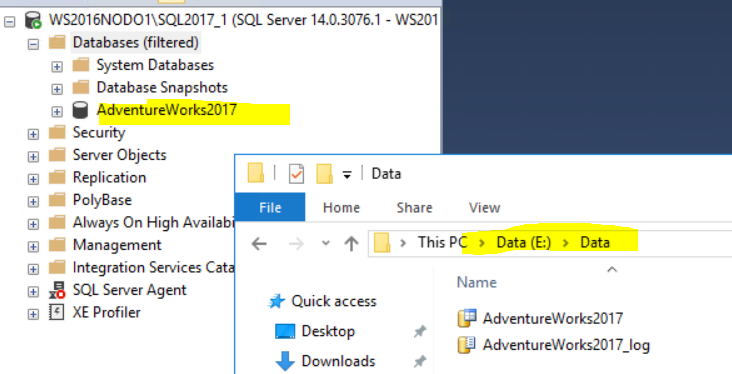The image size is (732, 374).
Task: Go up one folder level
Action: point(351,243)
